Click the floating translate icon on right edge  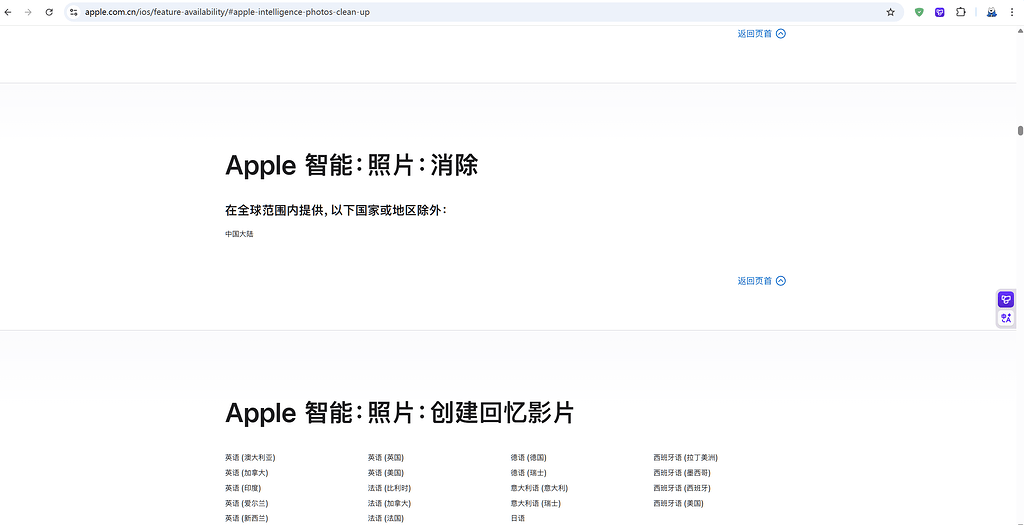coord(1006,318)
